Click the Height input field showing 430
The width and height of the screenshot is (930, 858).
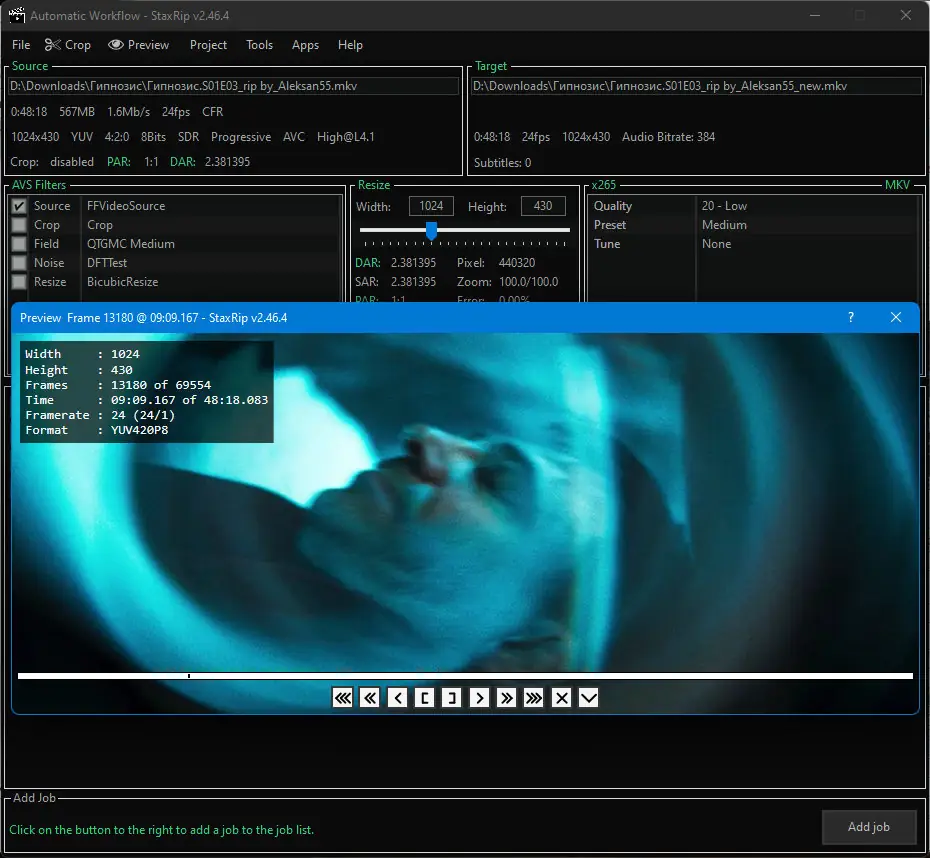tap(543, 206)
